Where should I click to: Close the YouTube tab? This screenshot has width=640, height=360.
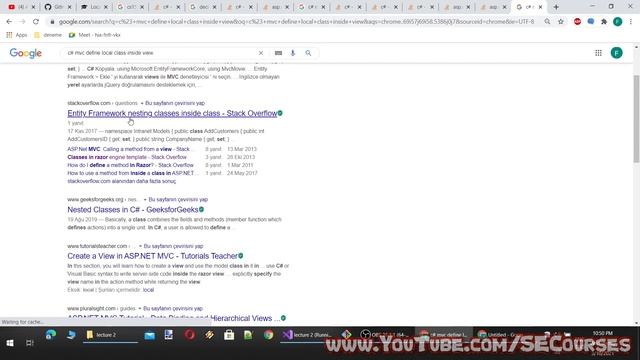[33, 7]
